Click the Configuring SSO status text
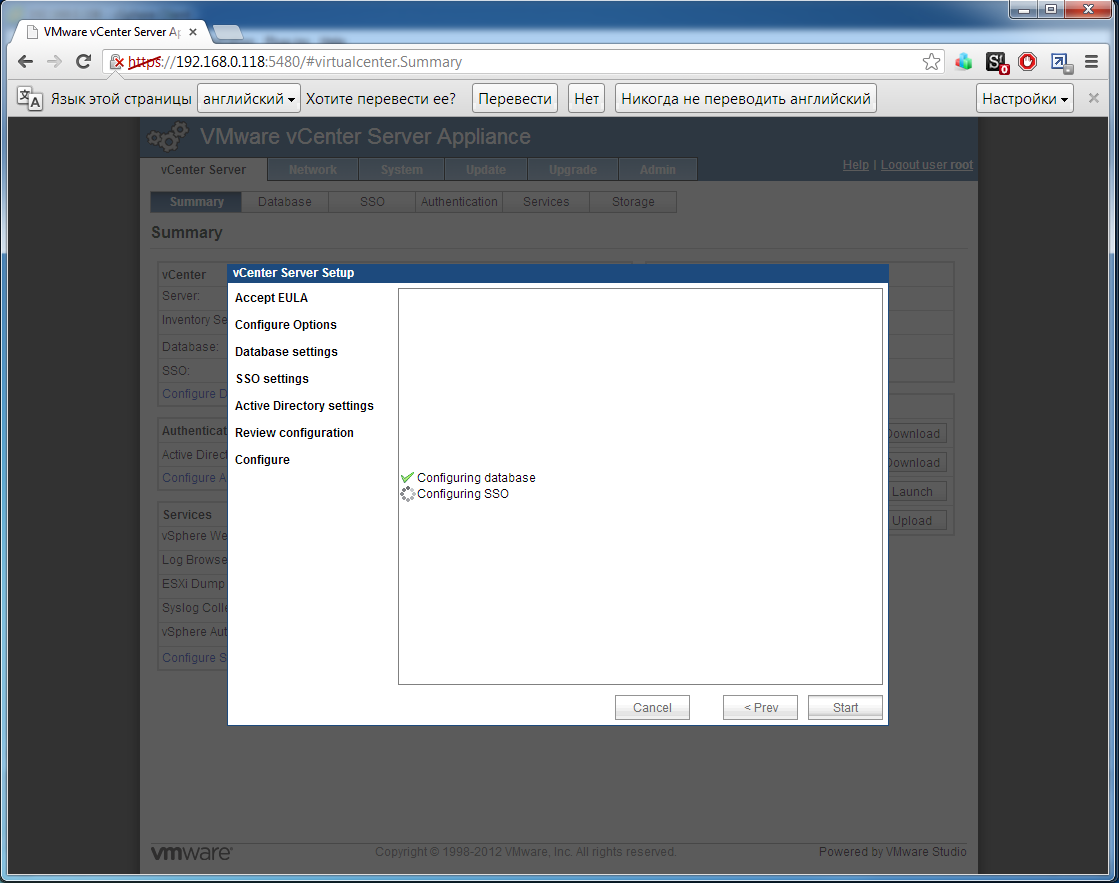 click(x=462, y=494)
